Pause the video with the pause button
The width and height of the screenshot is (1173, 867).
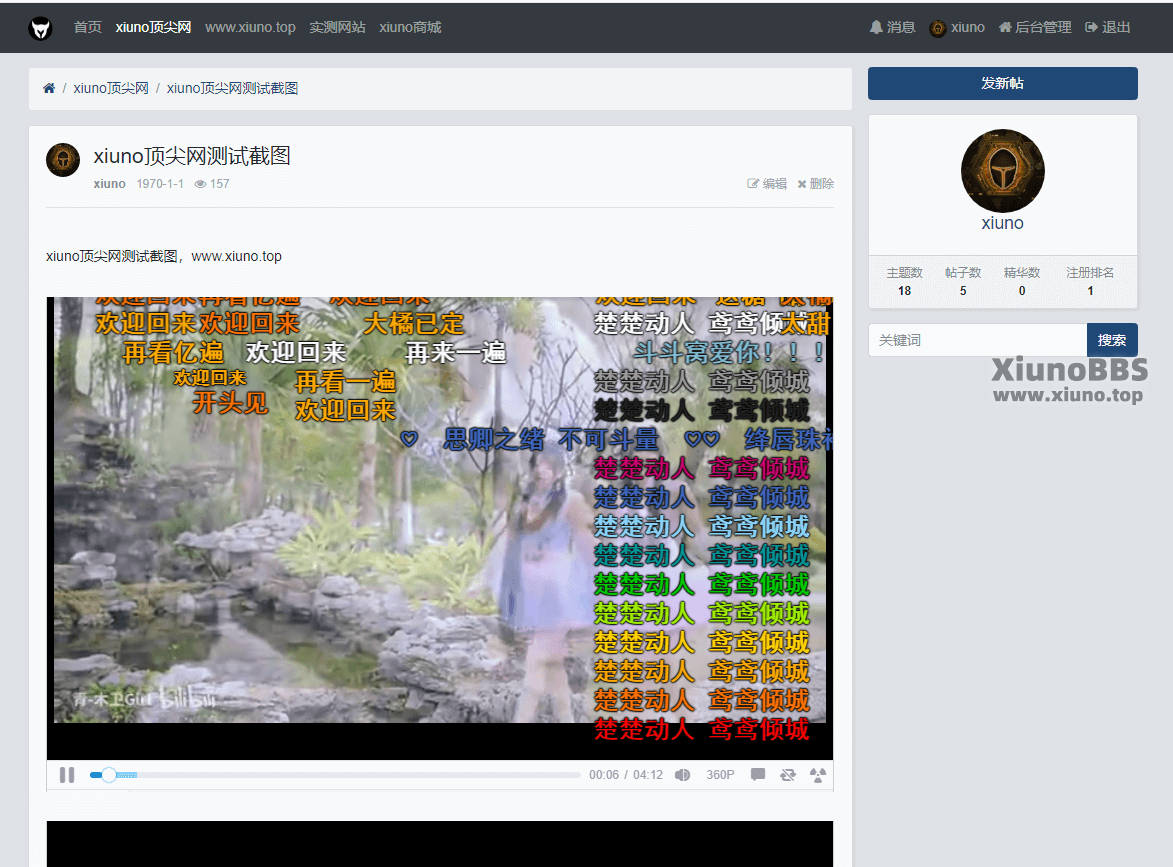click(x=67, y=775)
